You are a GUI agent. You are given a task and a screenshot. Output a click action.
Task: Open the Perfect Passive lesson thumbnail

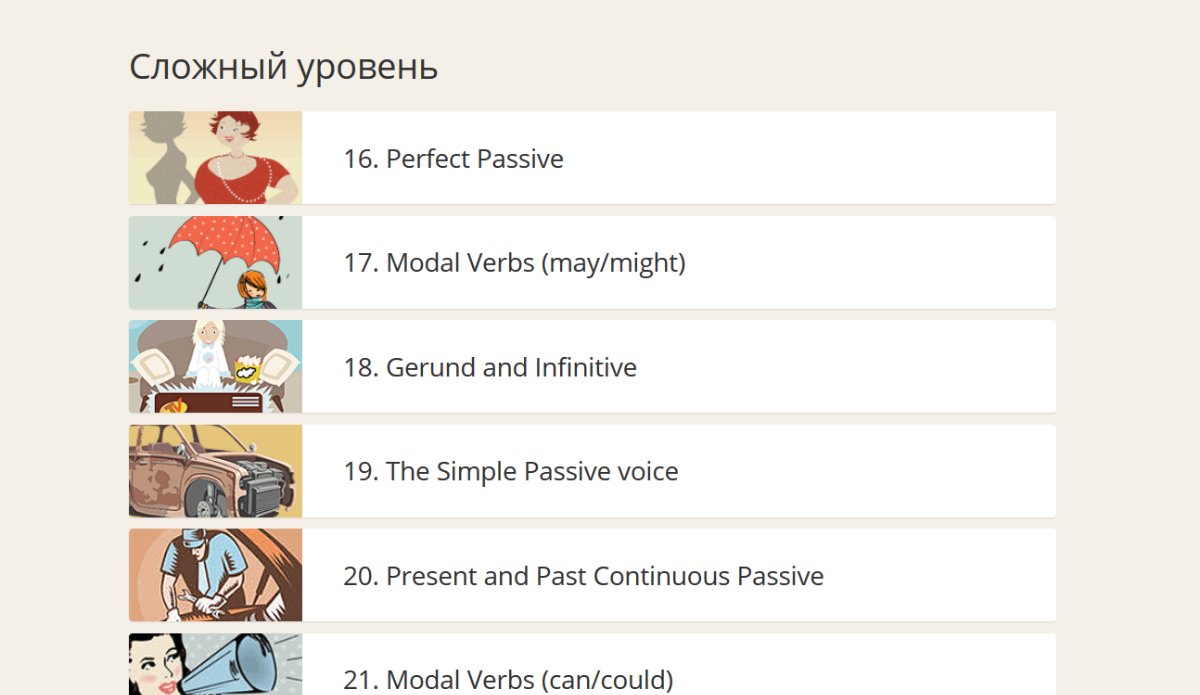215,158
